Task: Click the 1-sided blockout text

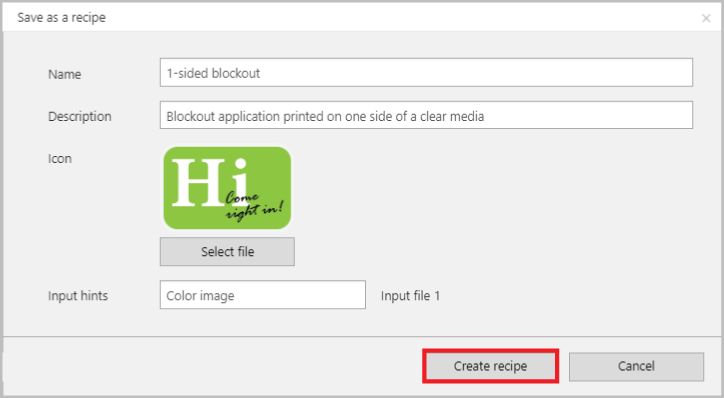Action: (213, 73)
